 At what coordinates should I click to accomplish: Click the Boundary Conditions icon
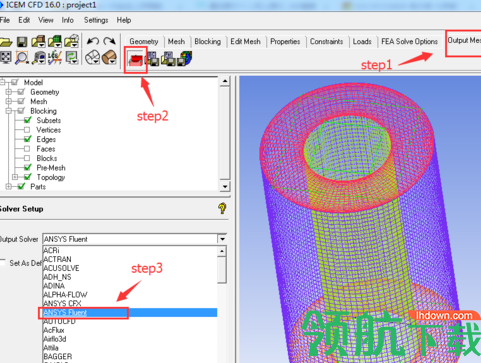(x=152, y=59)
